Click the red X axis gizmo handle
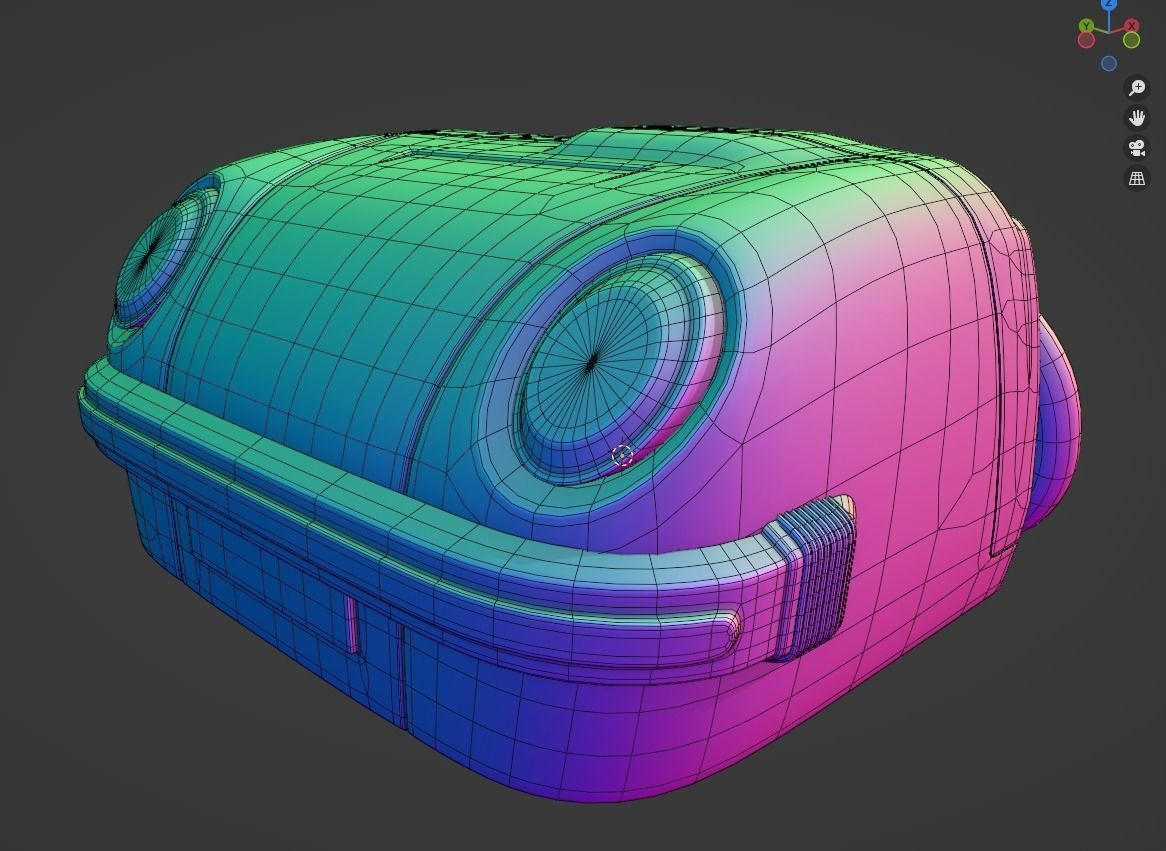 click(1132, 25)
